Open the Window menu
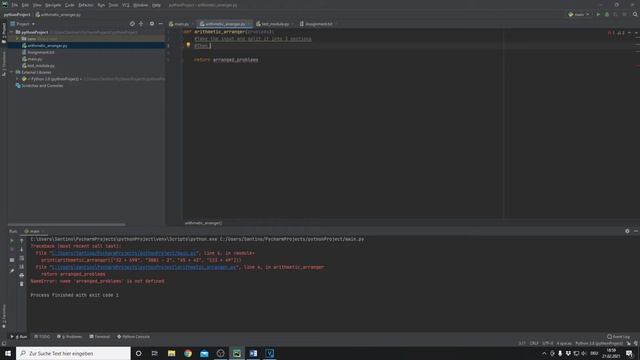The height and width of the screenshot is (360, 640). click(x=140, y=5)
